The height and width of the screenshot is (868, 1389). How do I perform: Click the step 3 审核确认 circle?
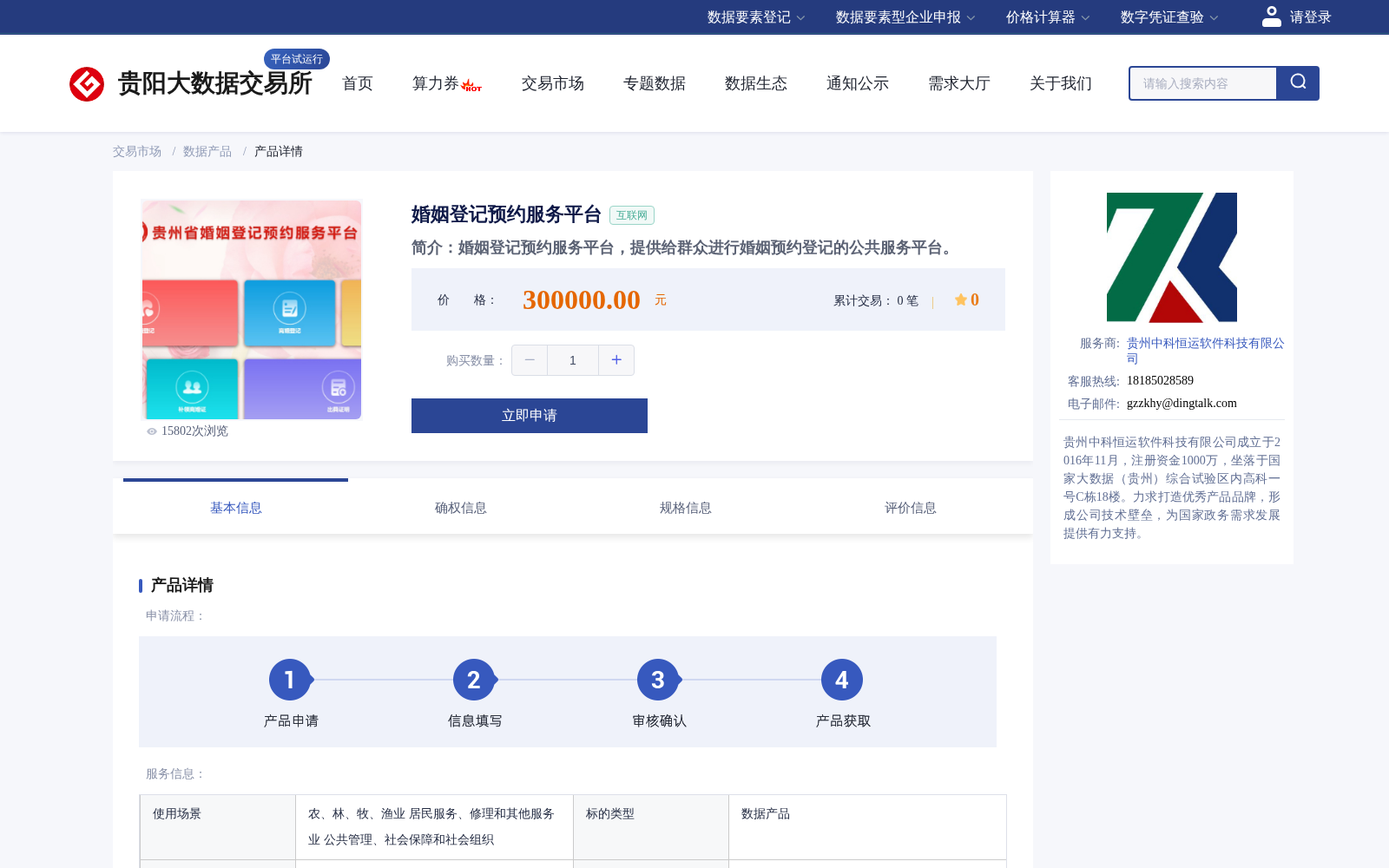[x=658, y=680]
